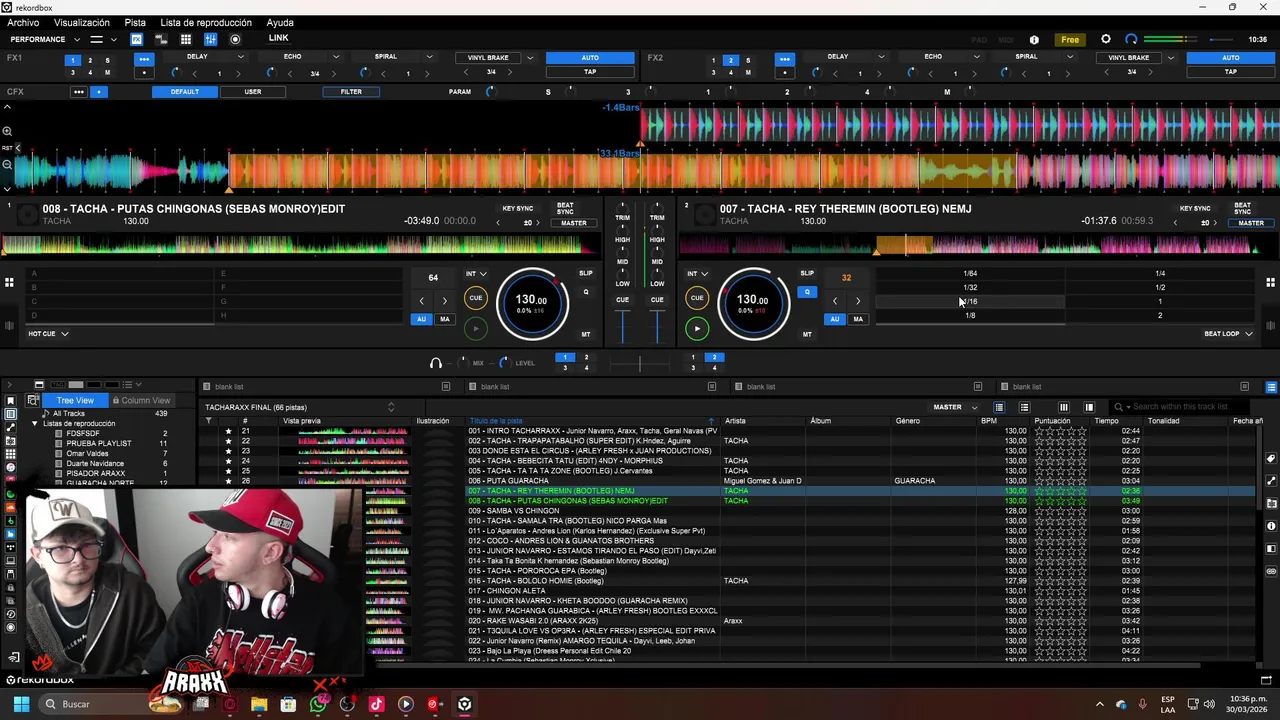Open WhatsApp from the Windows taskbar
1280x720 pixels.
[x=318, y=704]
